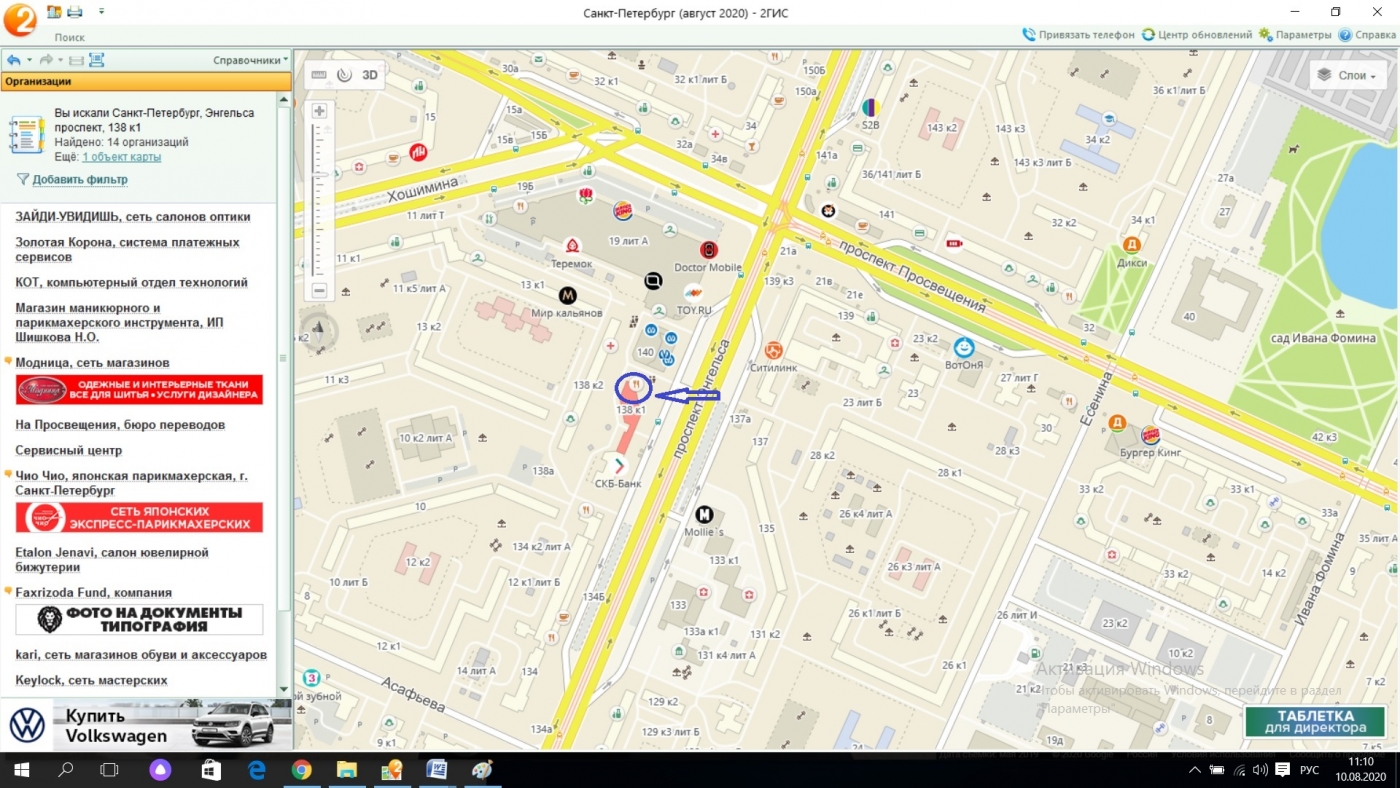This screenshot has height=788, width=1400.
Task: Click the Купить Volkswagen ad banner
Action: [146, 725]
